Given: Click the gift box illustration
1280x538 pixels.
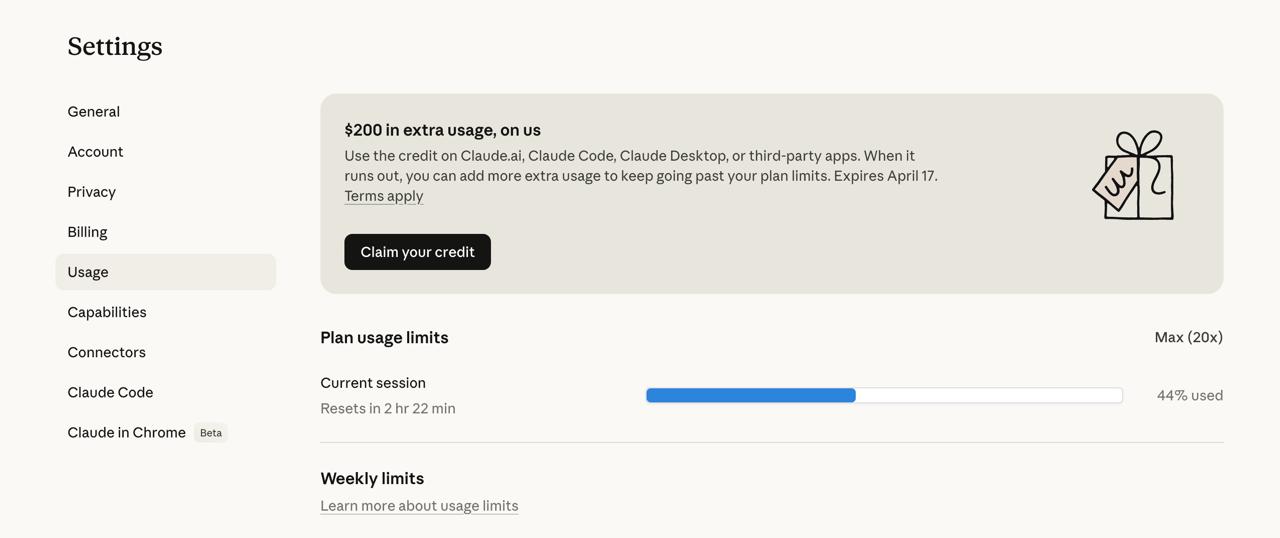Looking at the screenshot, I should pos(1133,176).
